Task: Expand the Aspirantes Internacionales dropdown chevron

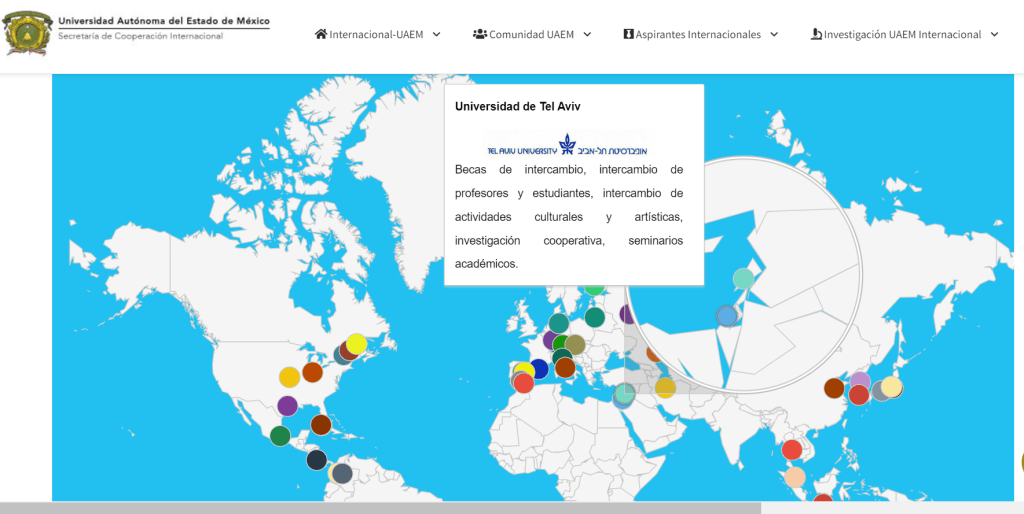Action: tap(773, 34)
